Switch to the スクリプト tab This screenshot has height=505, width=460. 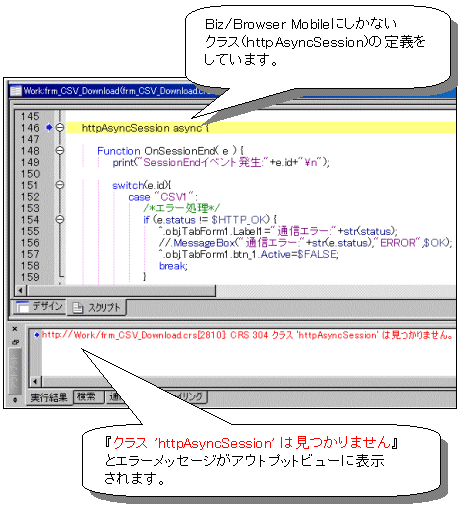[97, 307]
